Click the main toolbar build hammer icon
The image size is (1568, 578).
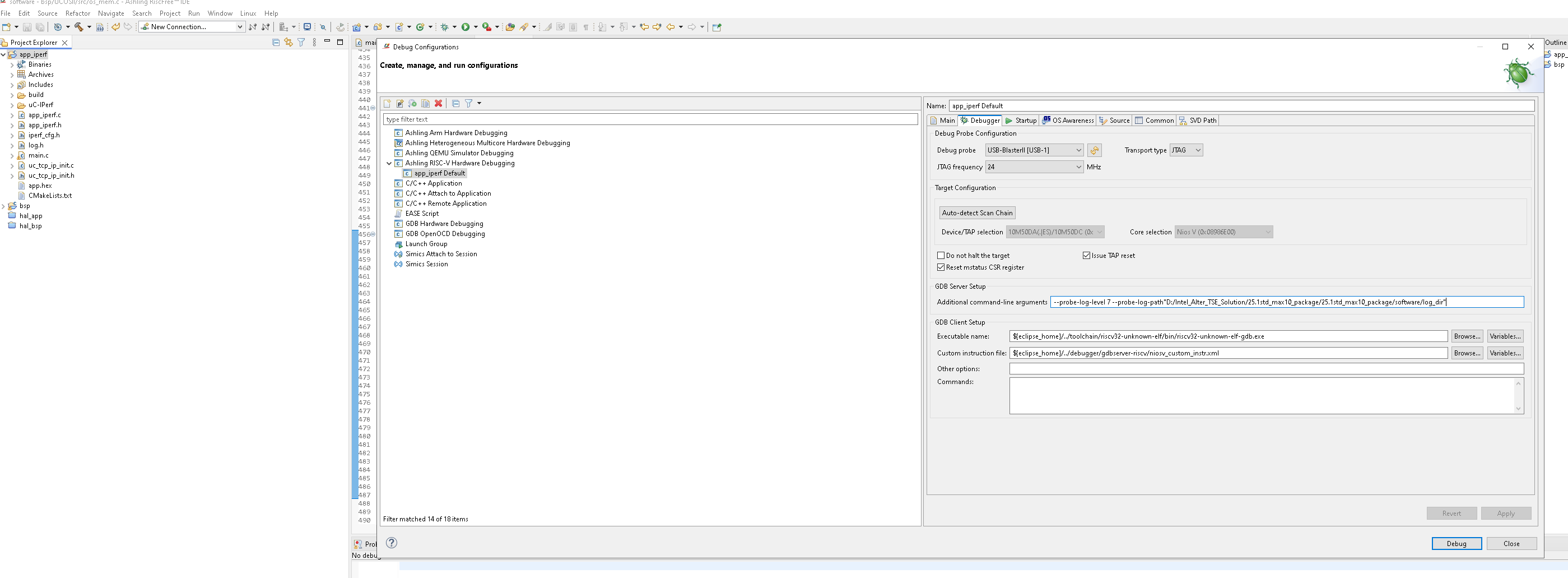(78, 27)
